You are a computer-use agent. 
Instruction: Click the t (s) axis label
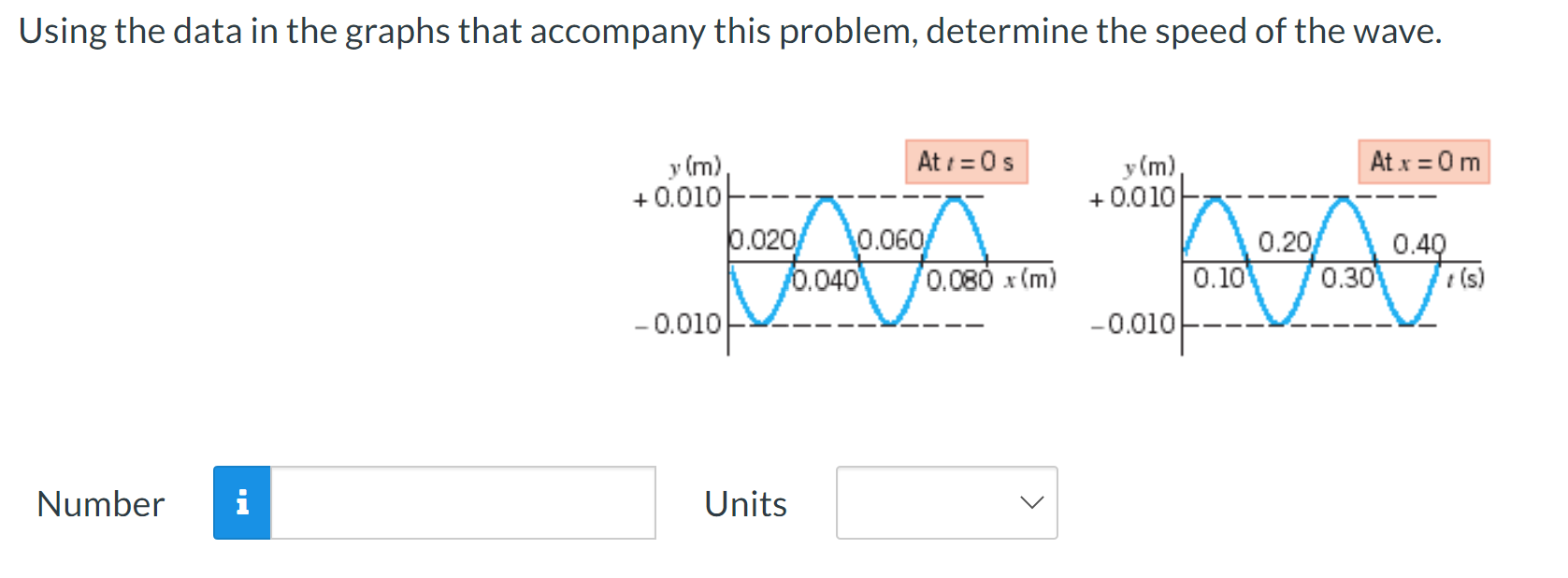coord(1461,278)
